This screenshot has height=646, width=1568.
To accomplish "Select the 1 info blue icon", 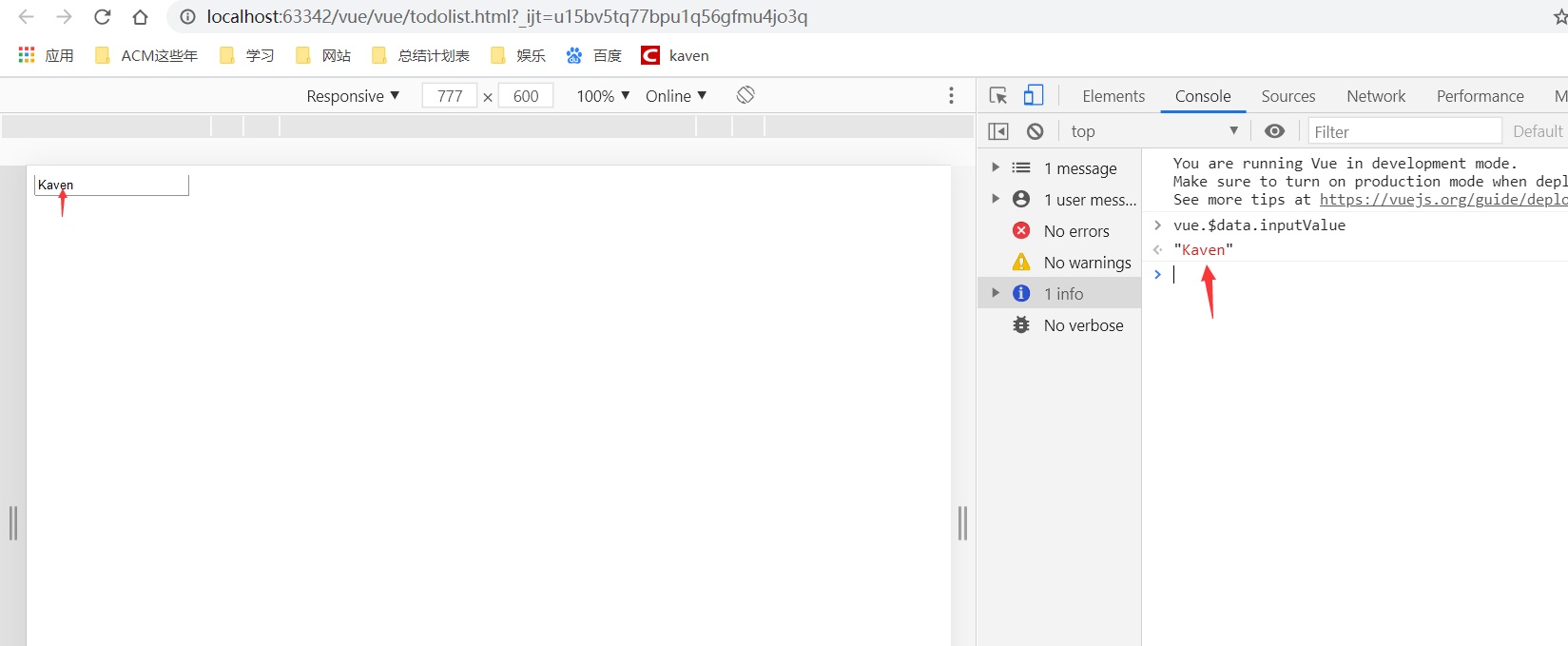I will coord(1021,293).
